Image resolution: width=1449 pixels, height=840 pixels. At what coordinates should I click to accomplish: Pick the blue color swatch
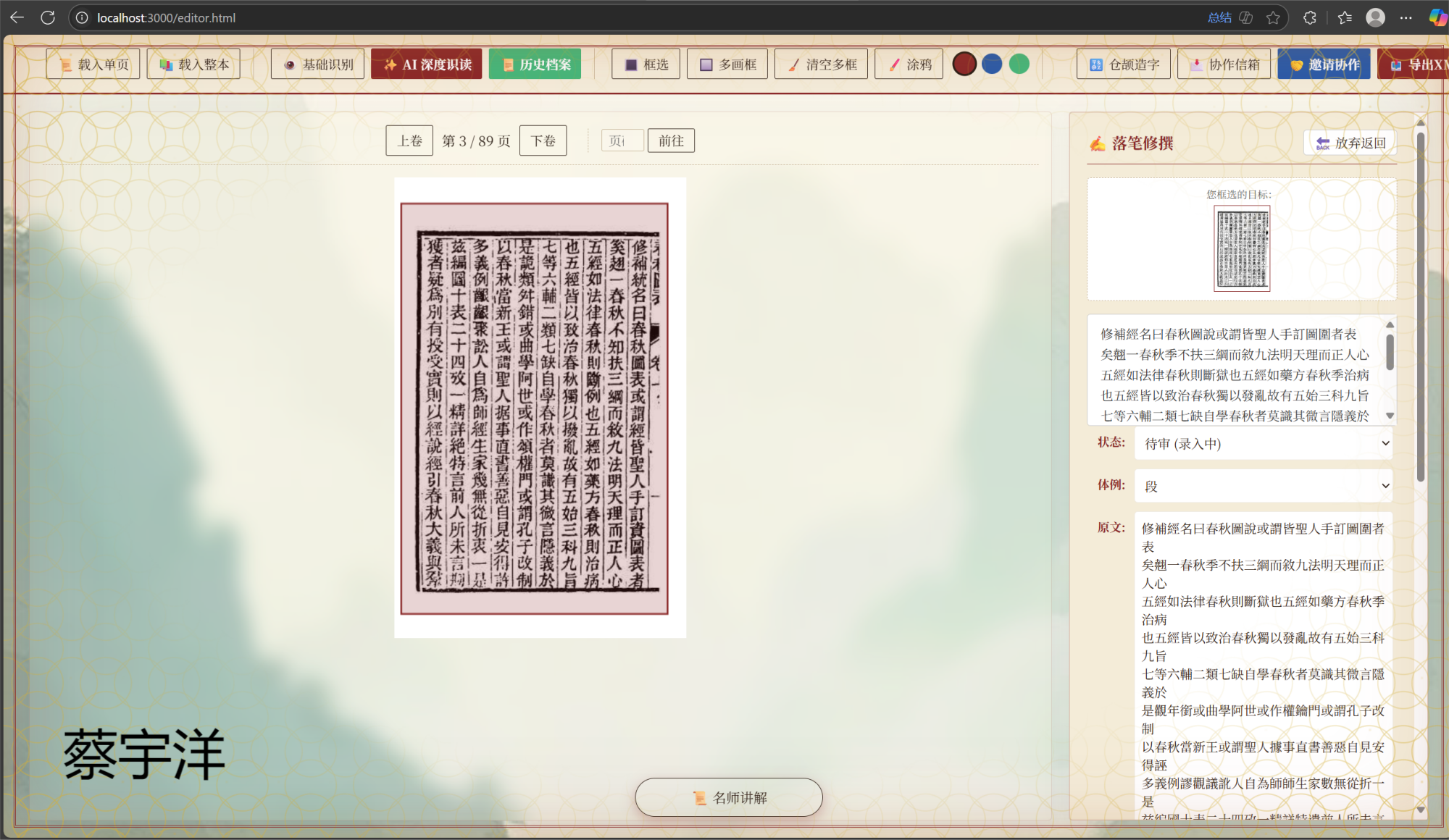(x=992, y=64)
